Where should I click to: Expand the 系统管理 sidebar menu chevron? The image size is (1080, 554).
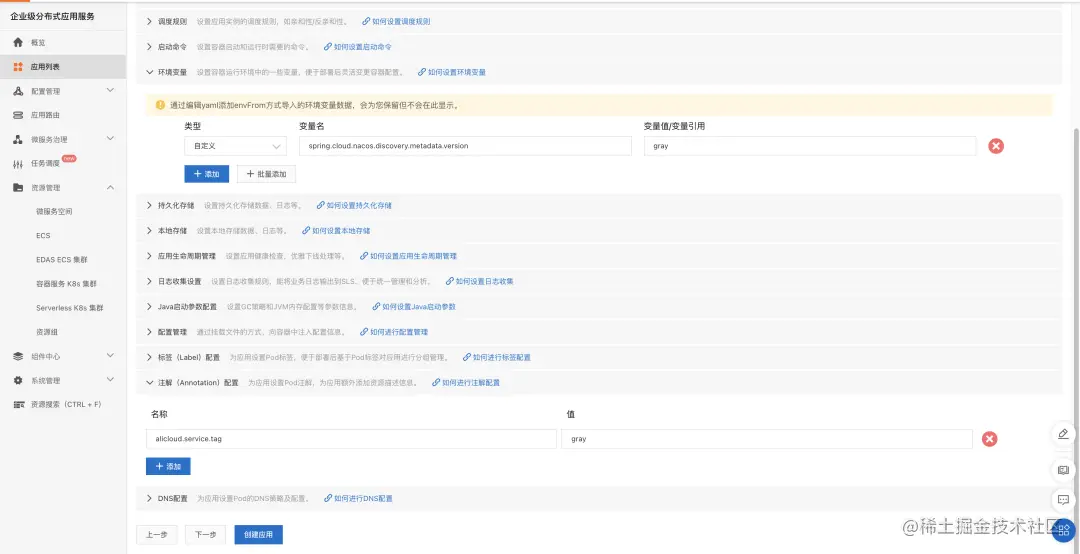110,380
